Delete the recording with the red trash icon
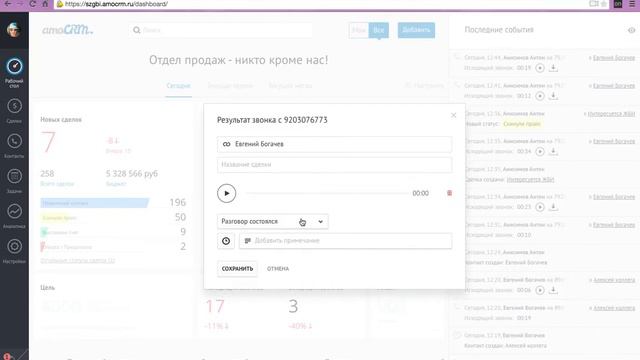Image resolution: width=640 pixels, height=360 pixels. click(449, 193)
